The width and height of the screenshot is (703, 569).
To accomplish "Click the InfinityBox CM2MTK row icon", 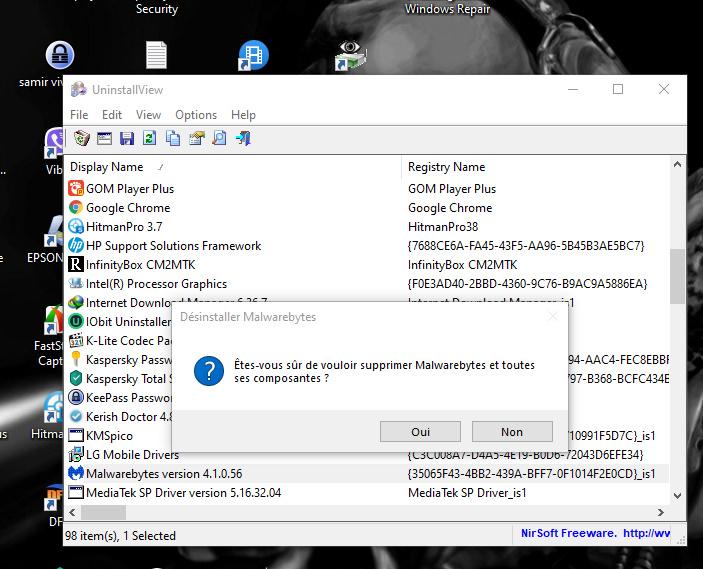I will (76, 264).
